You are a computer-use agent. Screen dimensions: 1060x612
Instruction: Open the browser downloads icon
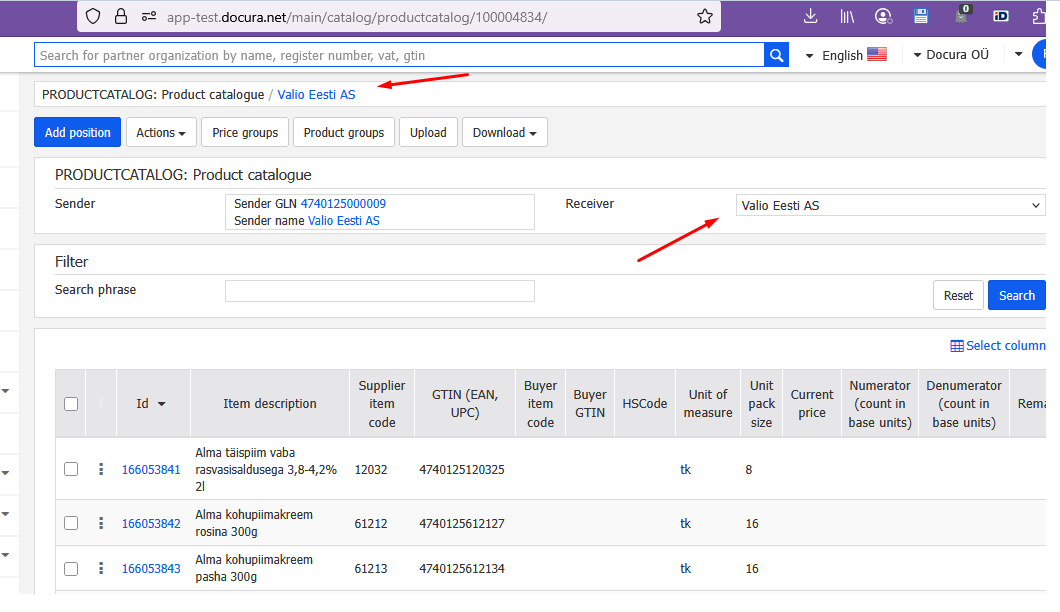click(811, 16)
